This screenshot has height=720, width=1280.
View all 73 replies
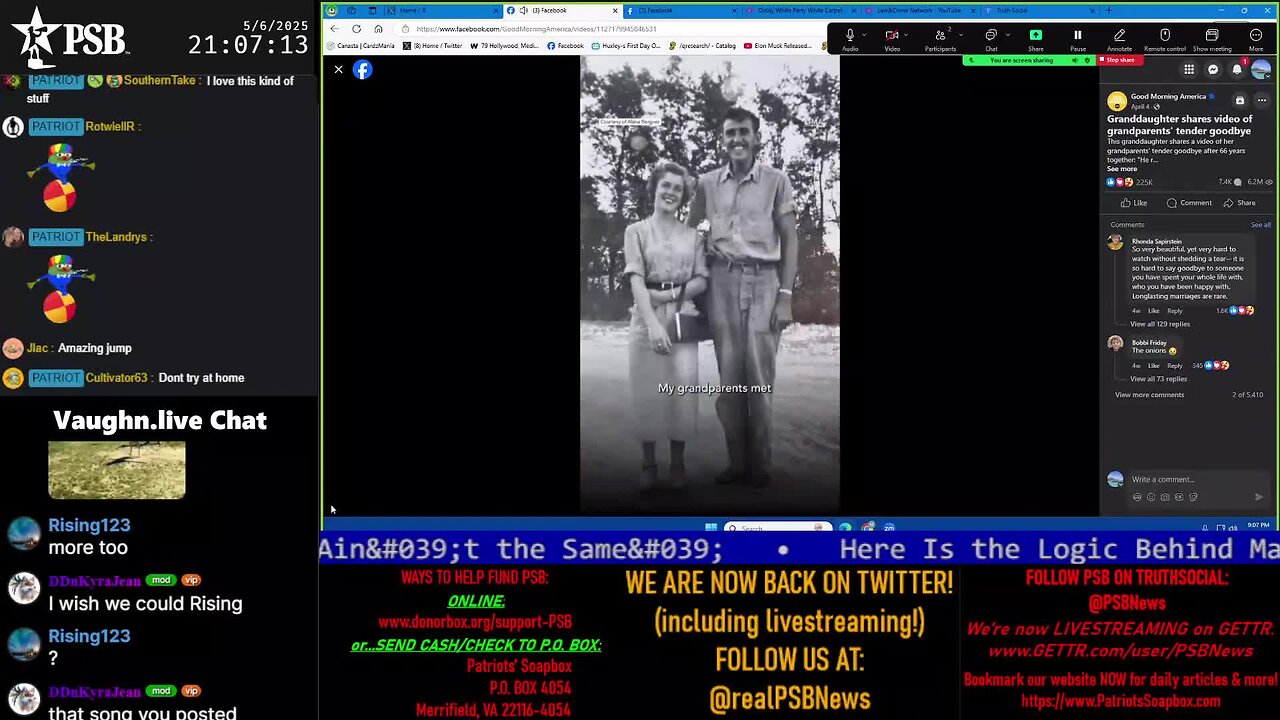click(x=1158, y=379)
